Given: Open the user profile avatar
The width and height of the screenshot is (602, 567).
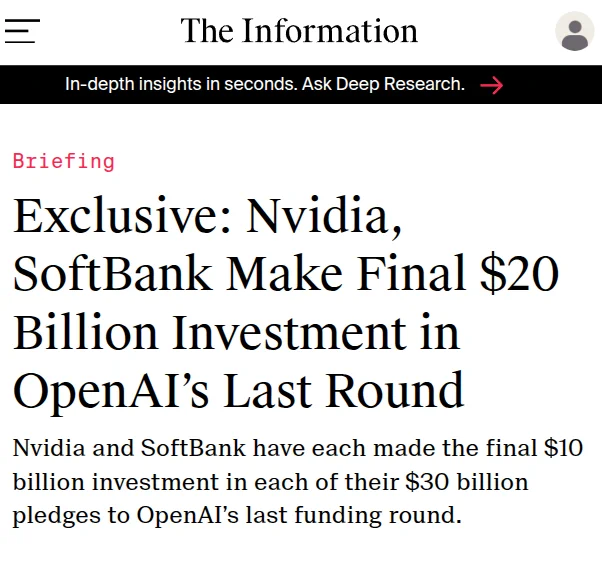Looking at the screenshot, I should (575, 31).
